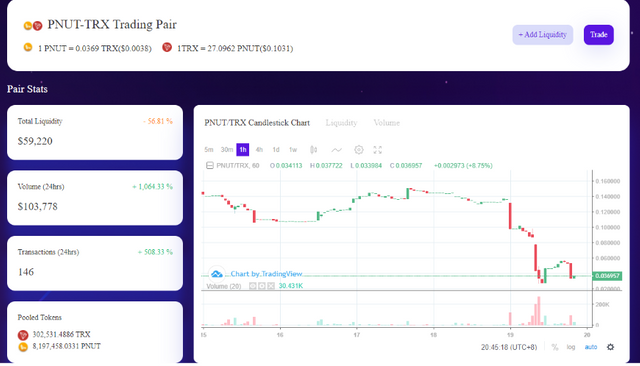Click the TradingView cloud logo
The image size is (640, 366).
click(x=217, y=274)
